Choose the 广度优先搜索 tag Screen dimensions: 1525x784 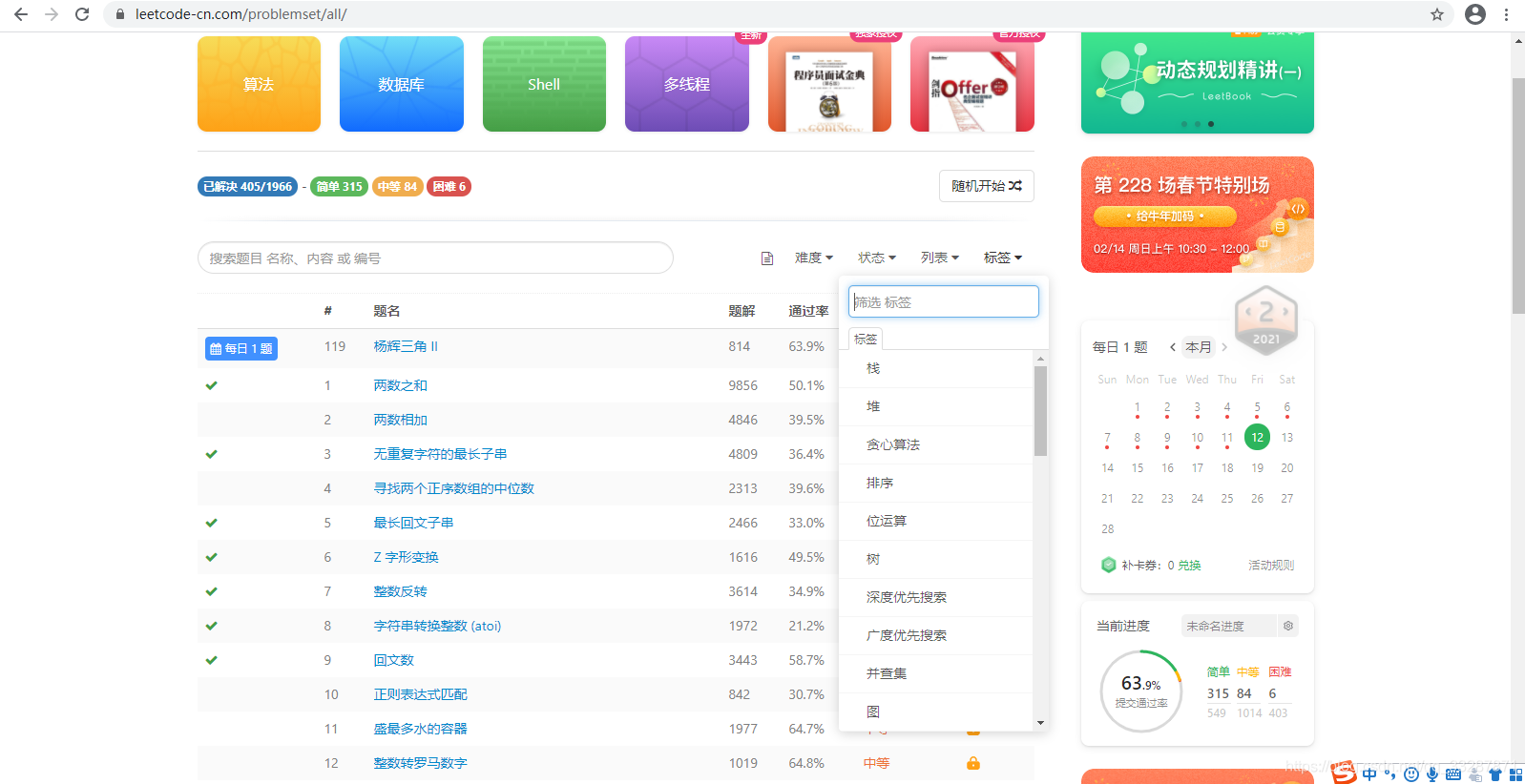936,635
